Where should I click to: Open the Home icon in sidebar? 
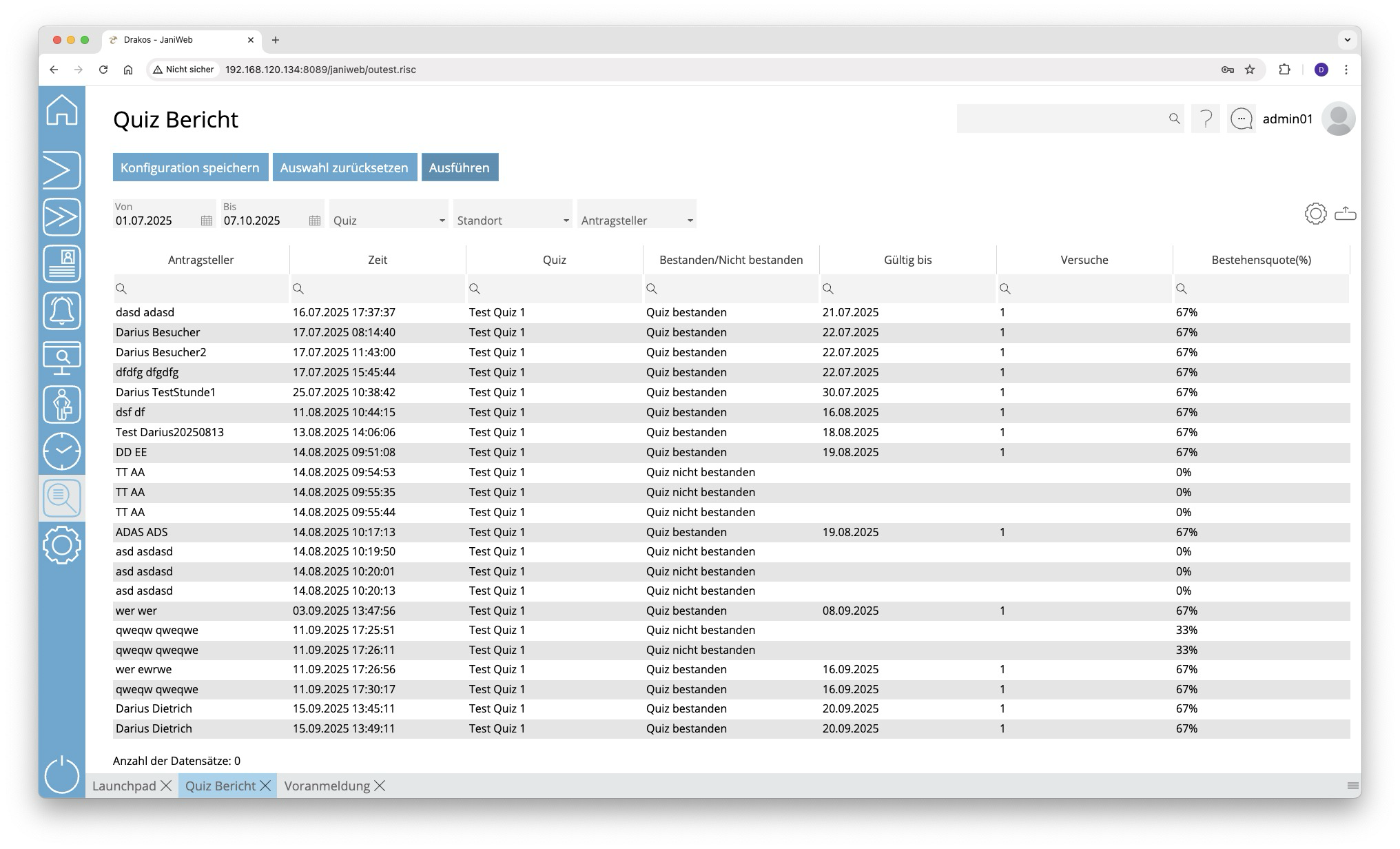coord(62,110)
